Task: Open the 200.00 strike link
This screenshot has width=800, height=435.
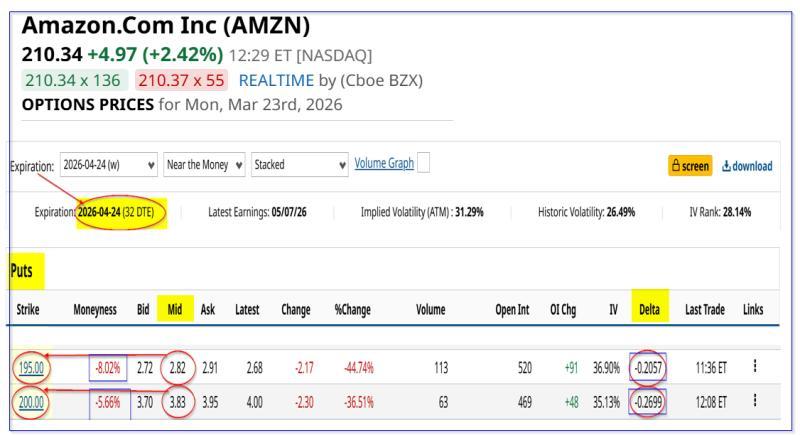Action: point(27,401)
